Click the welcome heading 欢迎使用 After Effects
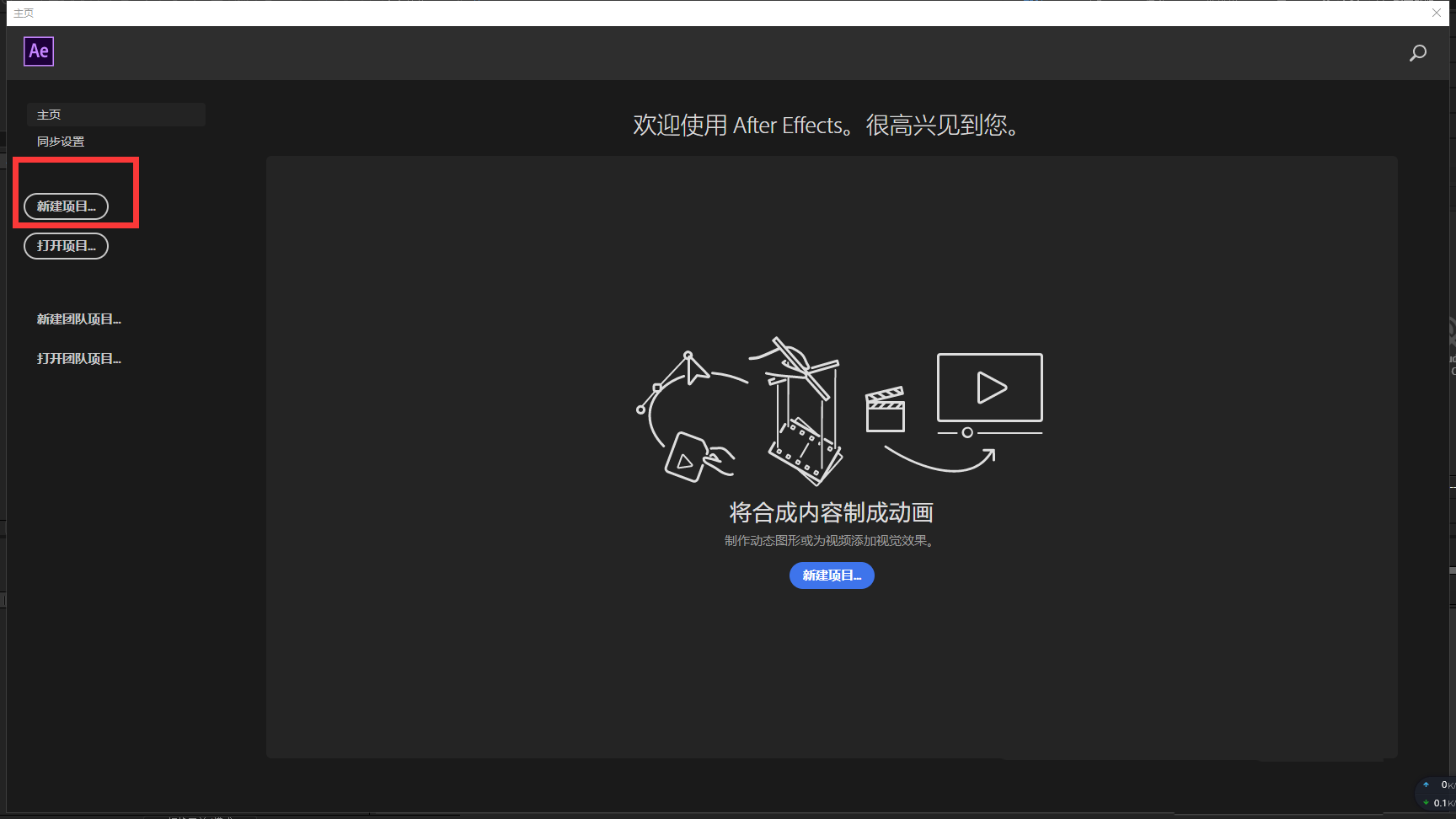The height and width of the screenshot is (819, 1456). point(826,126)
